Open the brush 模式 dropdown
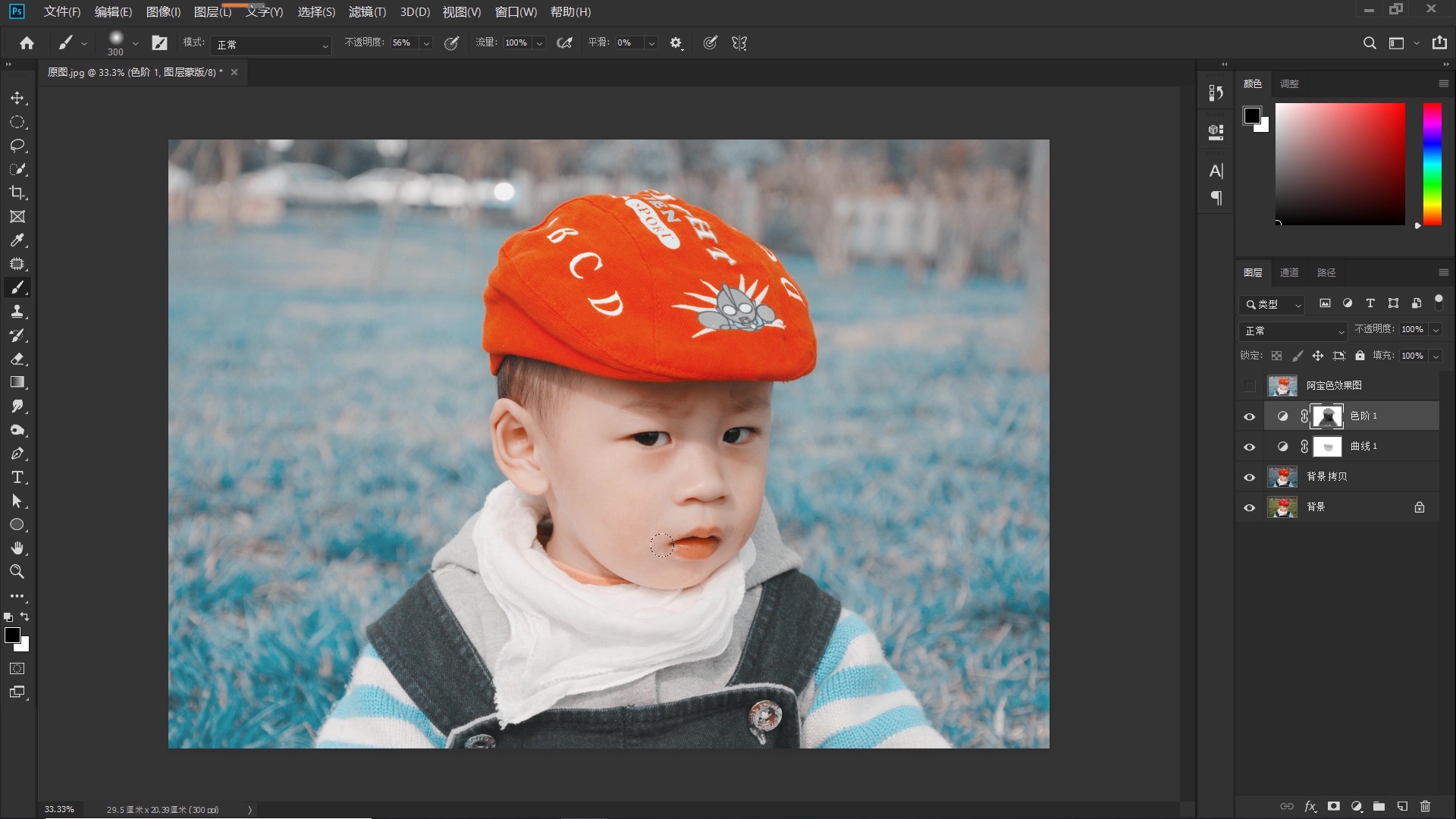1456x819 pixels. click(x=271, y=45)
